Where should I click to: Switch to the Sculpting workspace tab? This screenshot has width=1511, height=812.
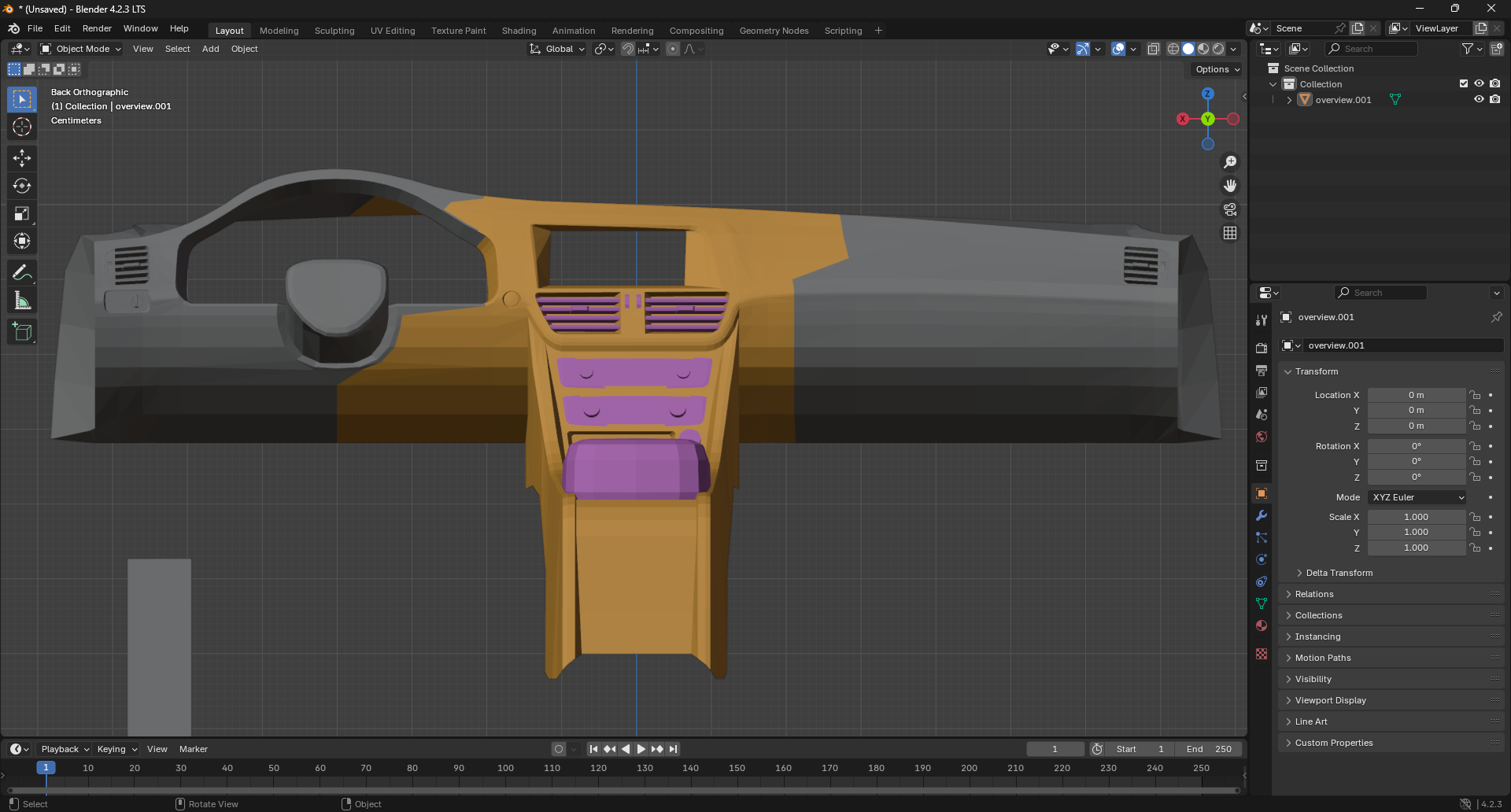[x=334, y=31]
